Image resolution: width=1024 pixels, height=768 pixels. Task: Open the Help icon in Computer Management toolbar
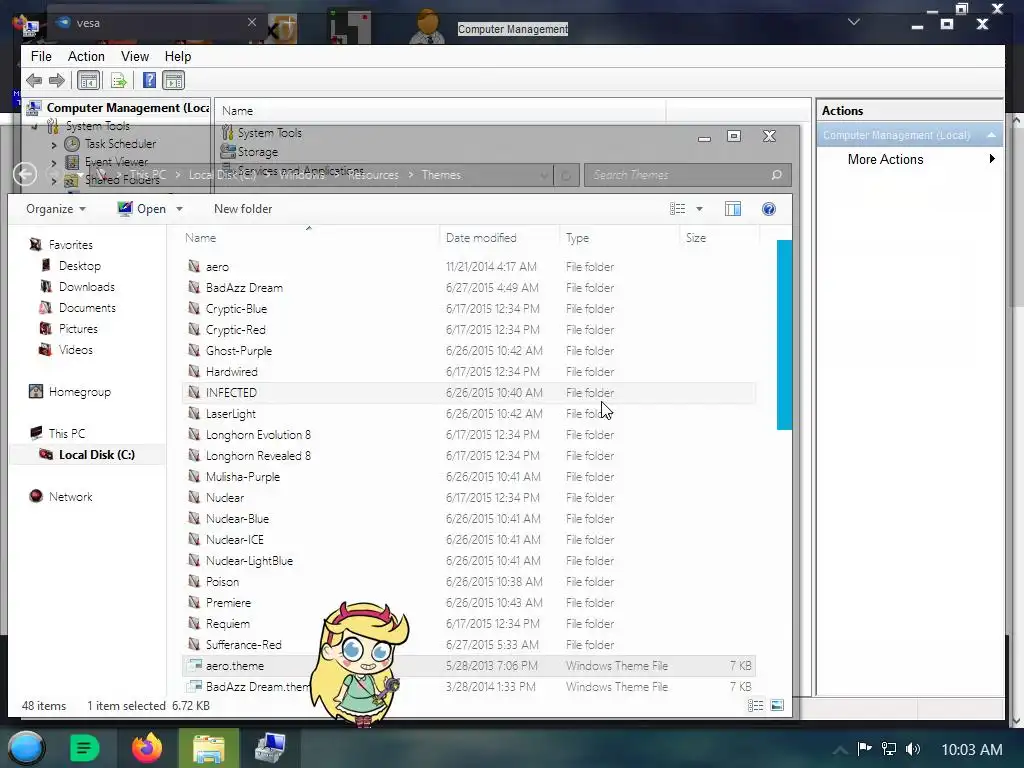(149, 80)
